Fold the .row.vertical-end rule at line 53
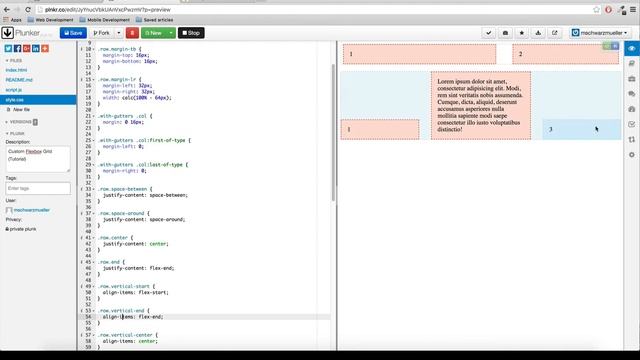 pyautogui.click(x=93, y=311)
